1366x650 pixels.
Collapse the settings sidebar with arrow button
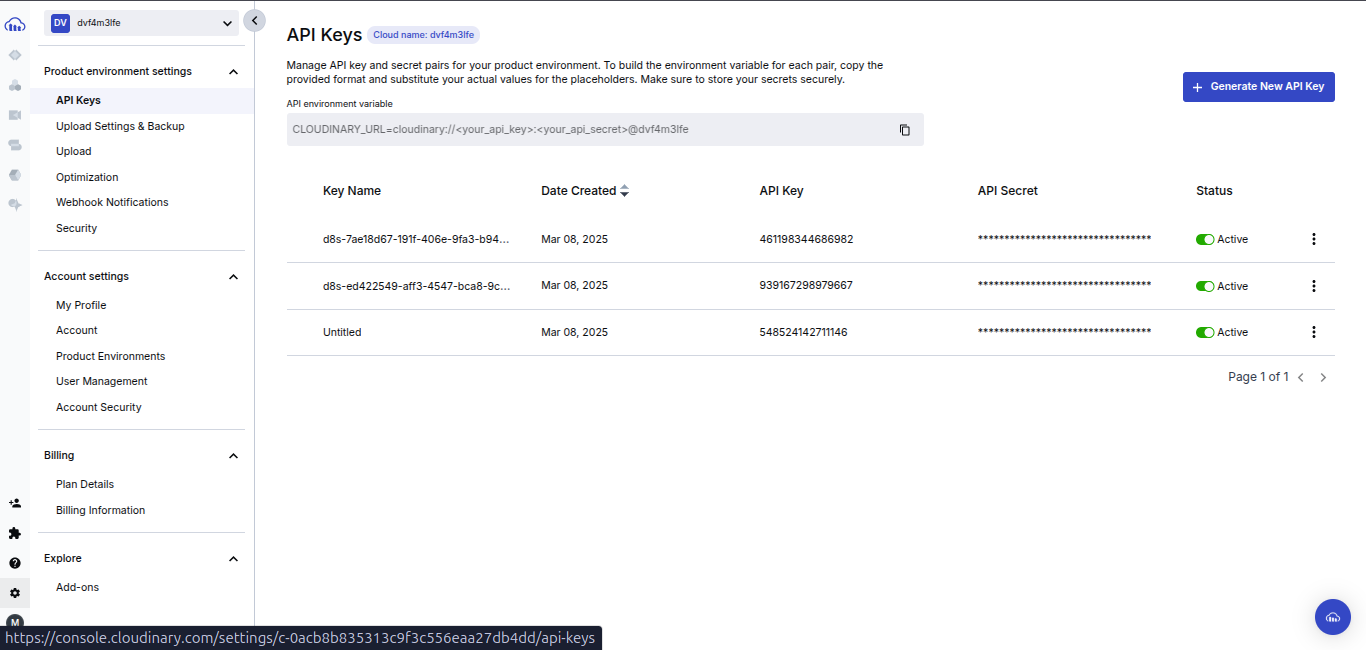[255, 20]
